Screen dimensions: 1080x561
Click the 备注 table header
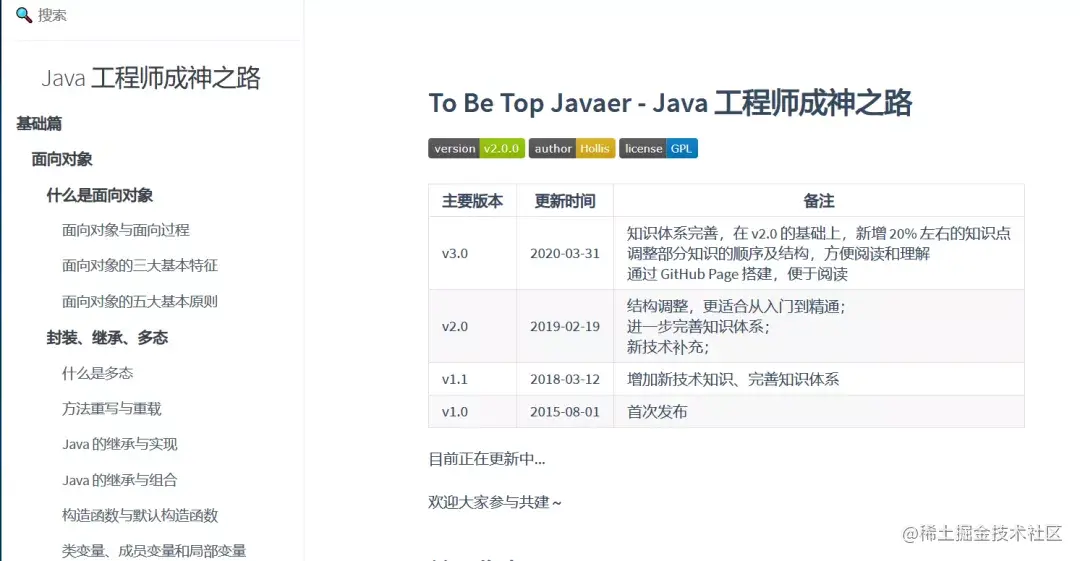click(818, 201)
